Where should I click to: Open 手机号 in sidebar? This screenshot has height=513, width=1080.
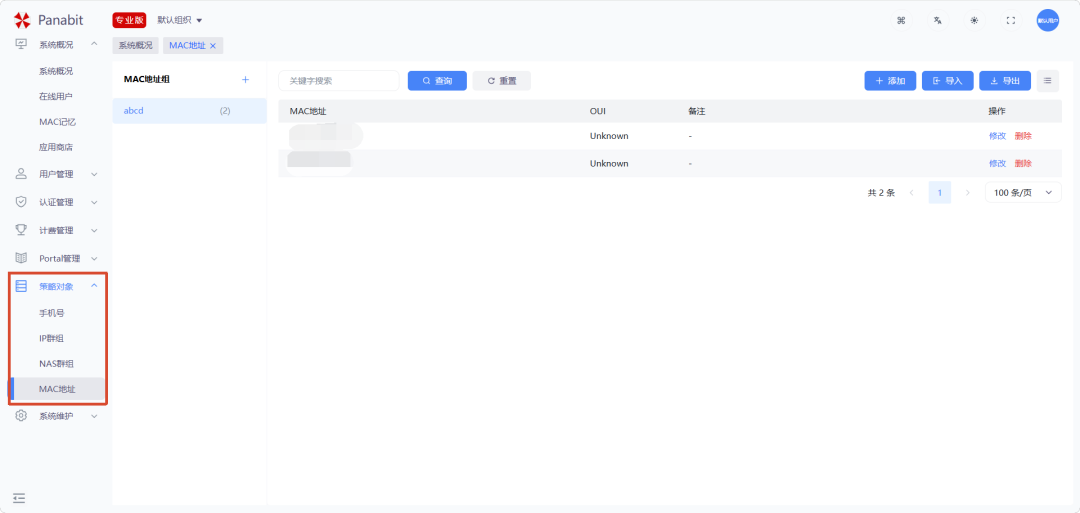(52, 313)
